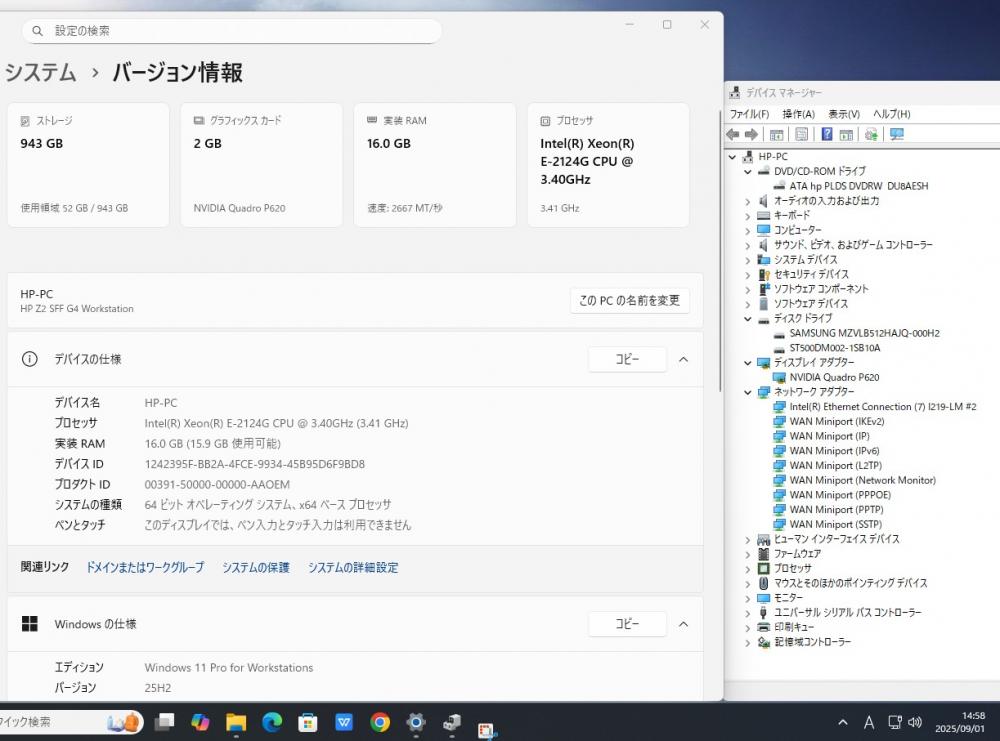This screenshot has width=1000, height=741.
Task: Click the network icon in the system tray
Action: pyautogui.click(x=895, y=722)
